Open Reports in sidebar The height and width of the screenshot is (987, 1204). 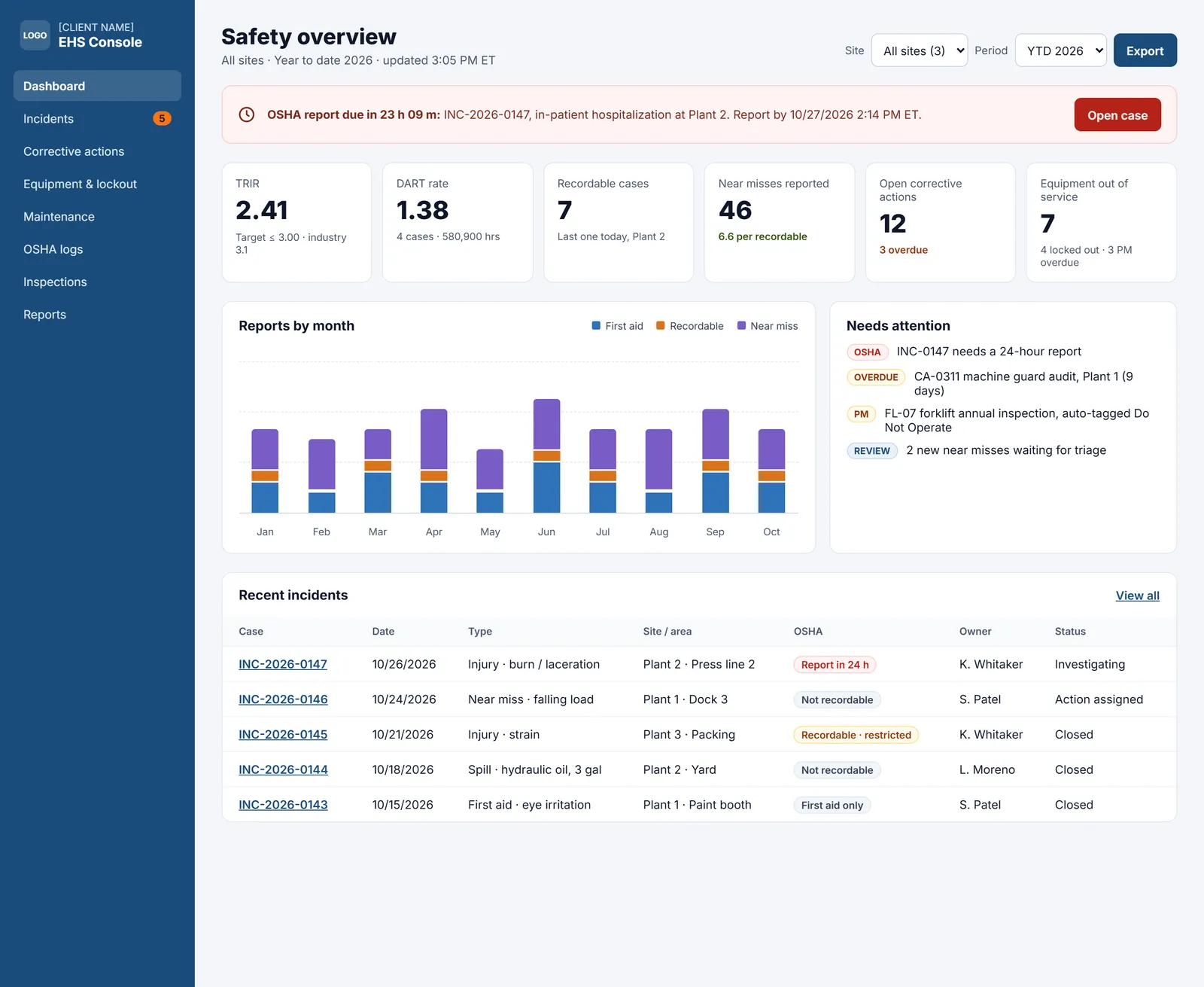[x=97, y=314]
